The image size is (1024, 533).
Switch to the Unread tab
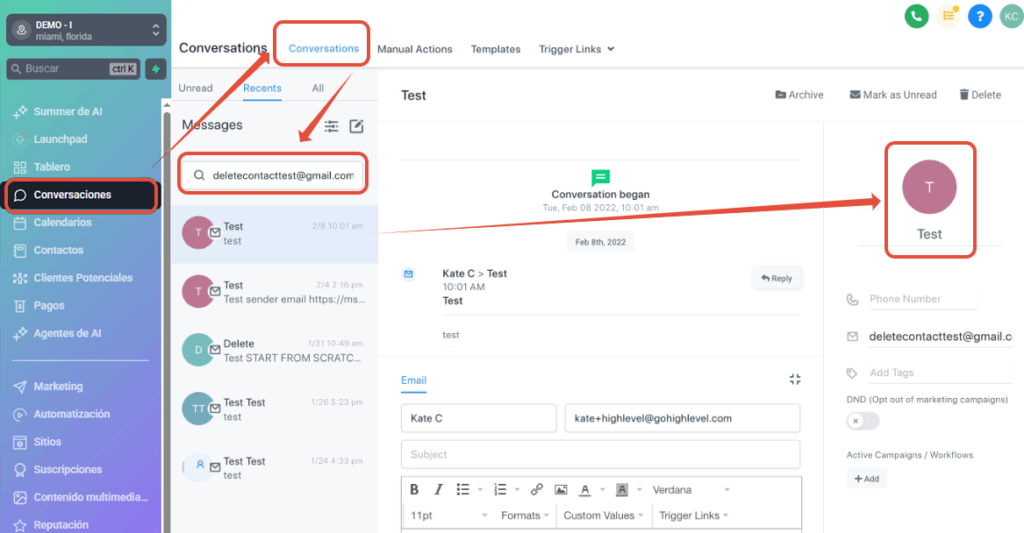[x=195, y=88]
